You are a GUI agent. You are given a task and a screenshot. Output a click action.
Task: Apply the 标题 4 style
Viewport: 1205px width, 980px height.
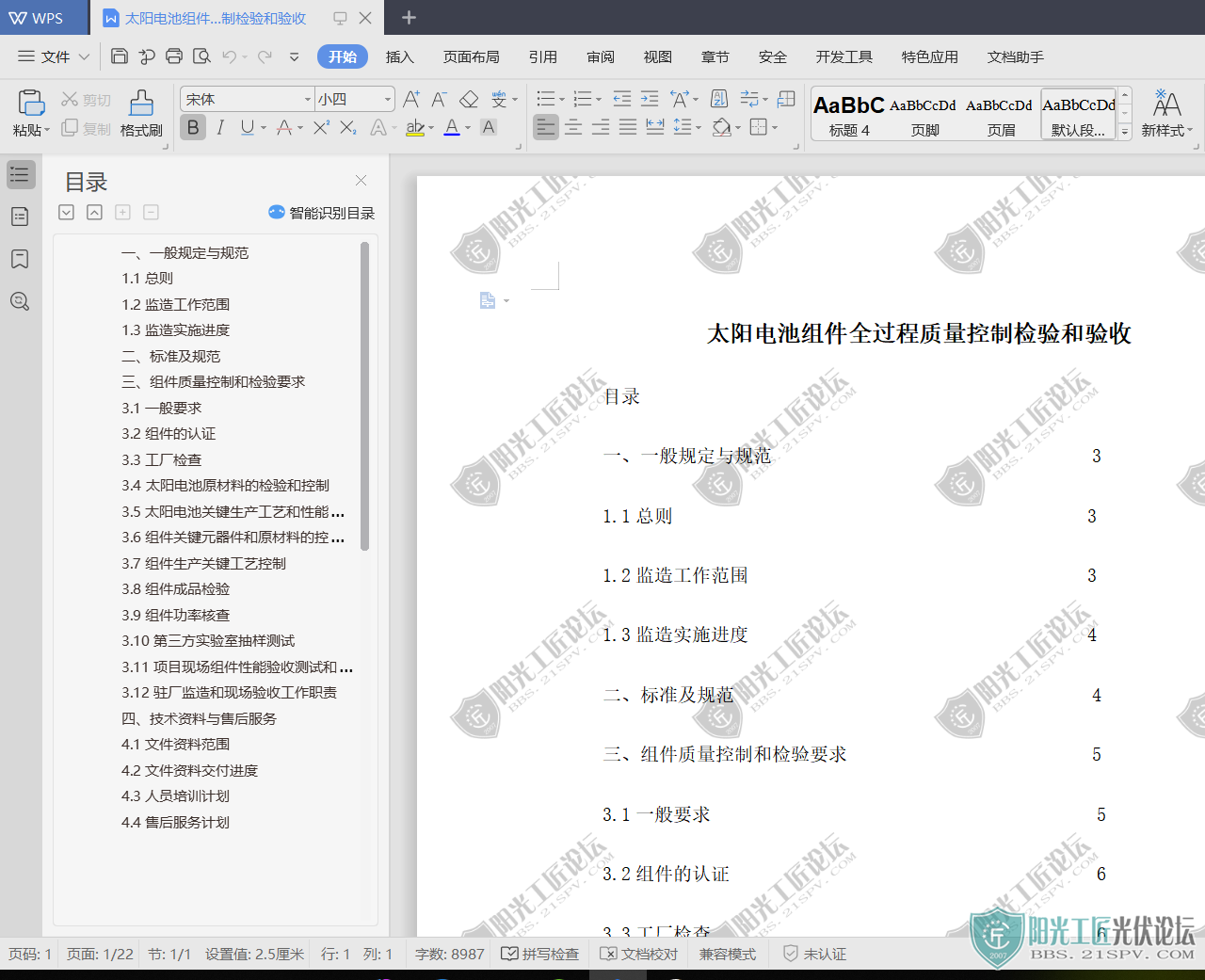[x=848, y=115]
